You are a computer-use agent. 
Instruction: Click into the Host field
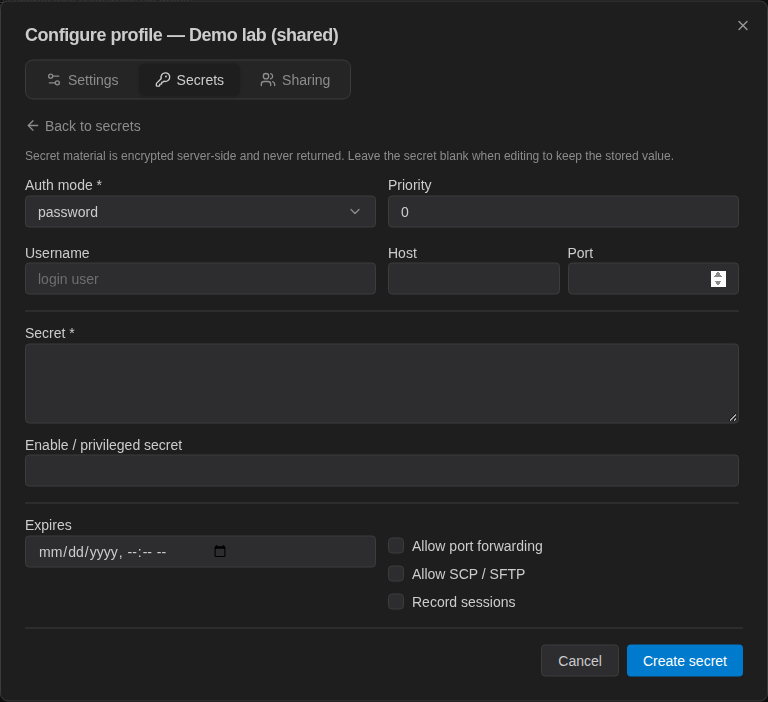click(x=474, y=279)
